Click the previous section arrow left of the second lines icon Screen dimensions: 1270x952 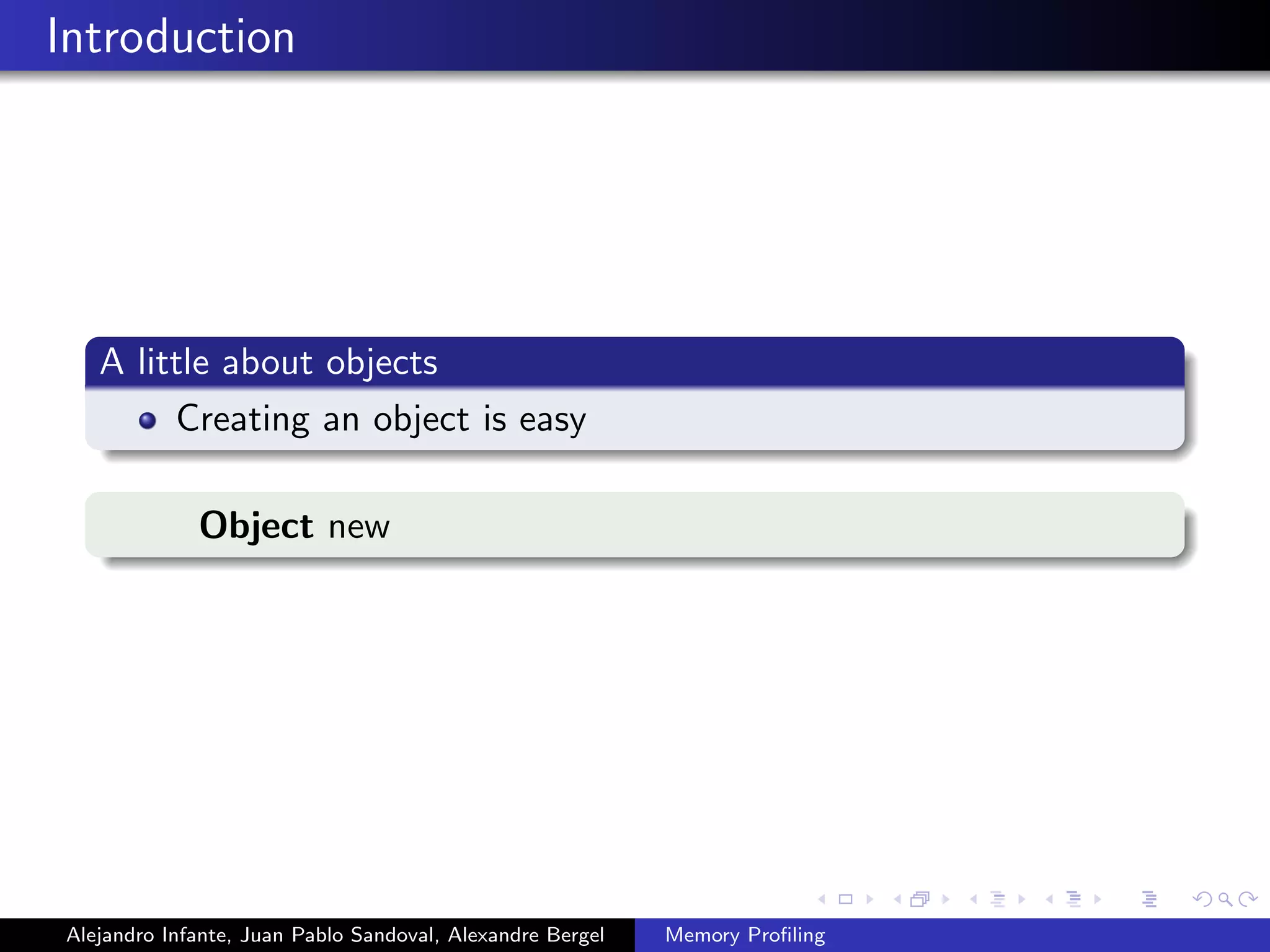click(x=1049, y=899)
